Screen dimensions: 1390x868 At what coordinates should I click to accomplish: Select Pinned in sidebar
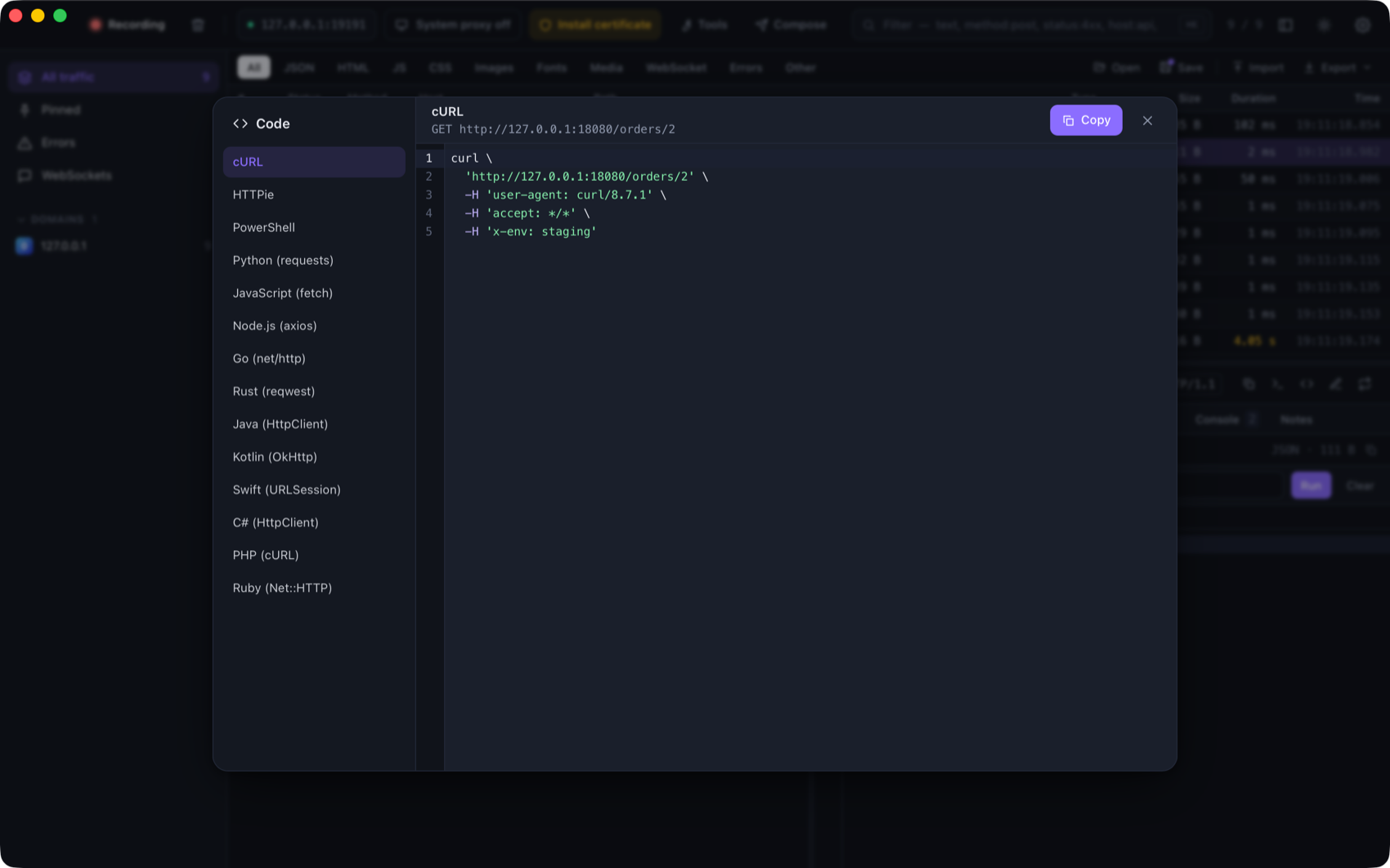(114, 110)
